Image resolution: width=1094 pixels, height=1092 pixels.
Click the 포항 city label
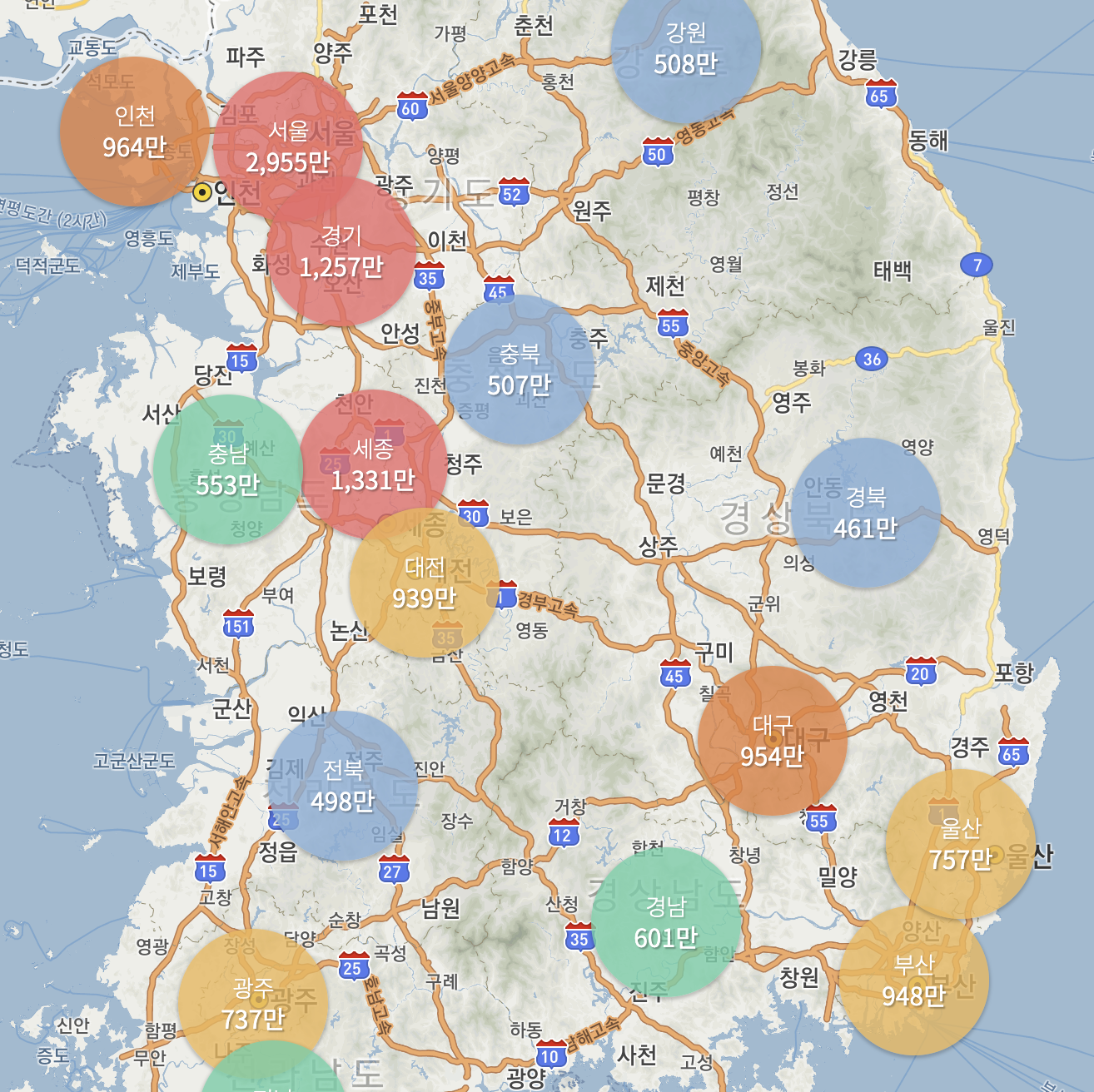1015,673
